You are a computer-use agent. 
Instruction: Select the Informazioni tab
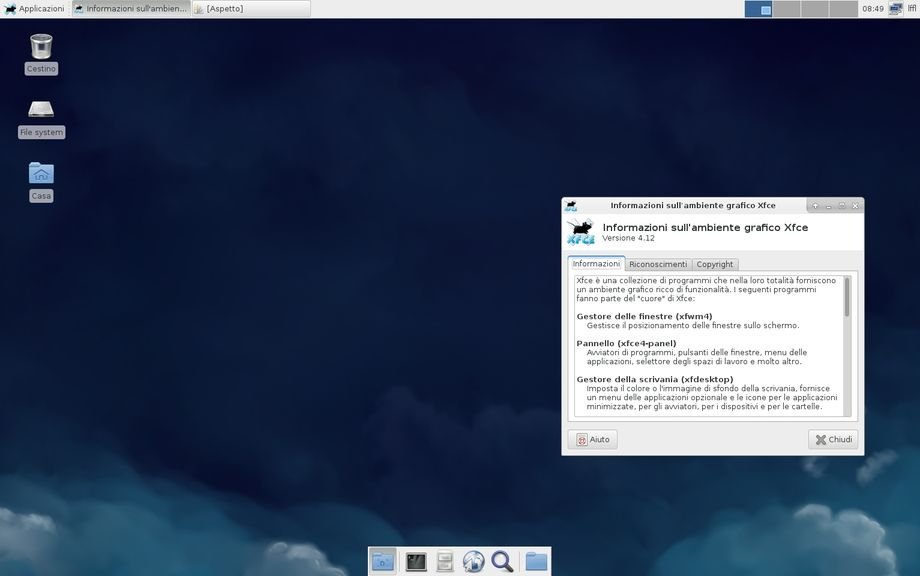tap(596, 264)
